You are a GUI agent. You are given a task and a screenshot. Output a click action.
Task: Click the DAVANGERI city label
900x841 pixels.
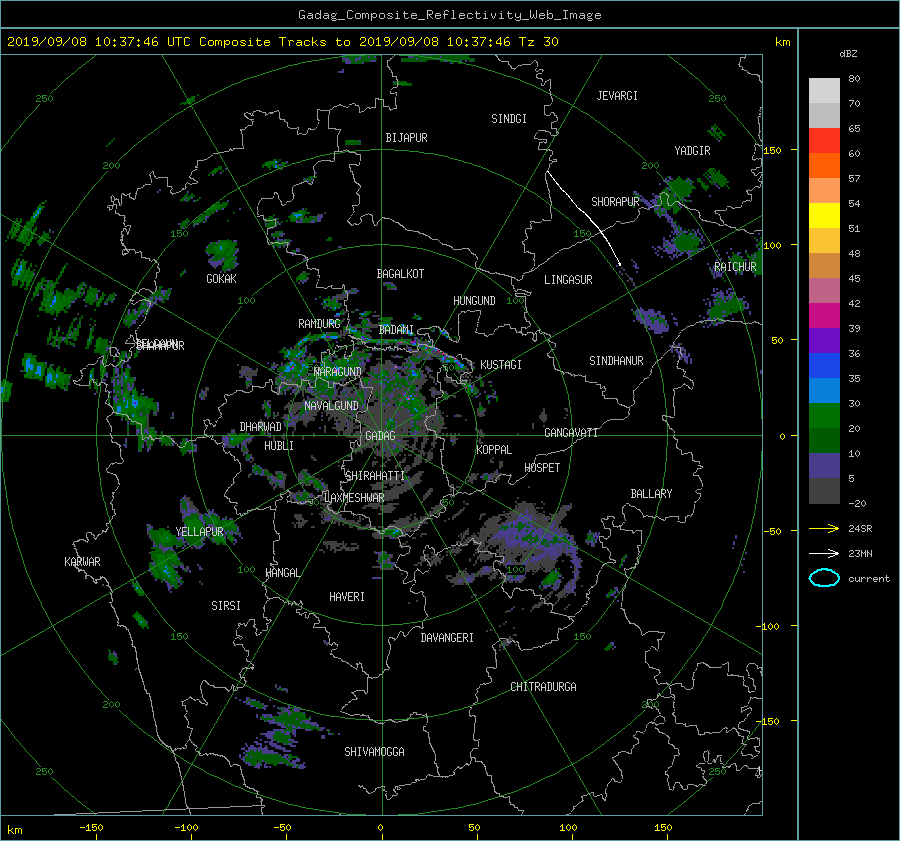tap(447, 638)
